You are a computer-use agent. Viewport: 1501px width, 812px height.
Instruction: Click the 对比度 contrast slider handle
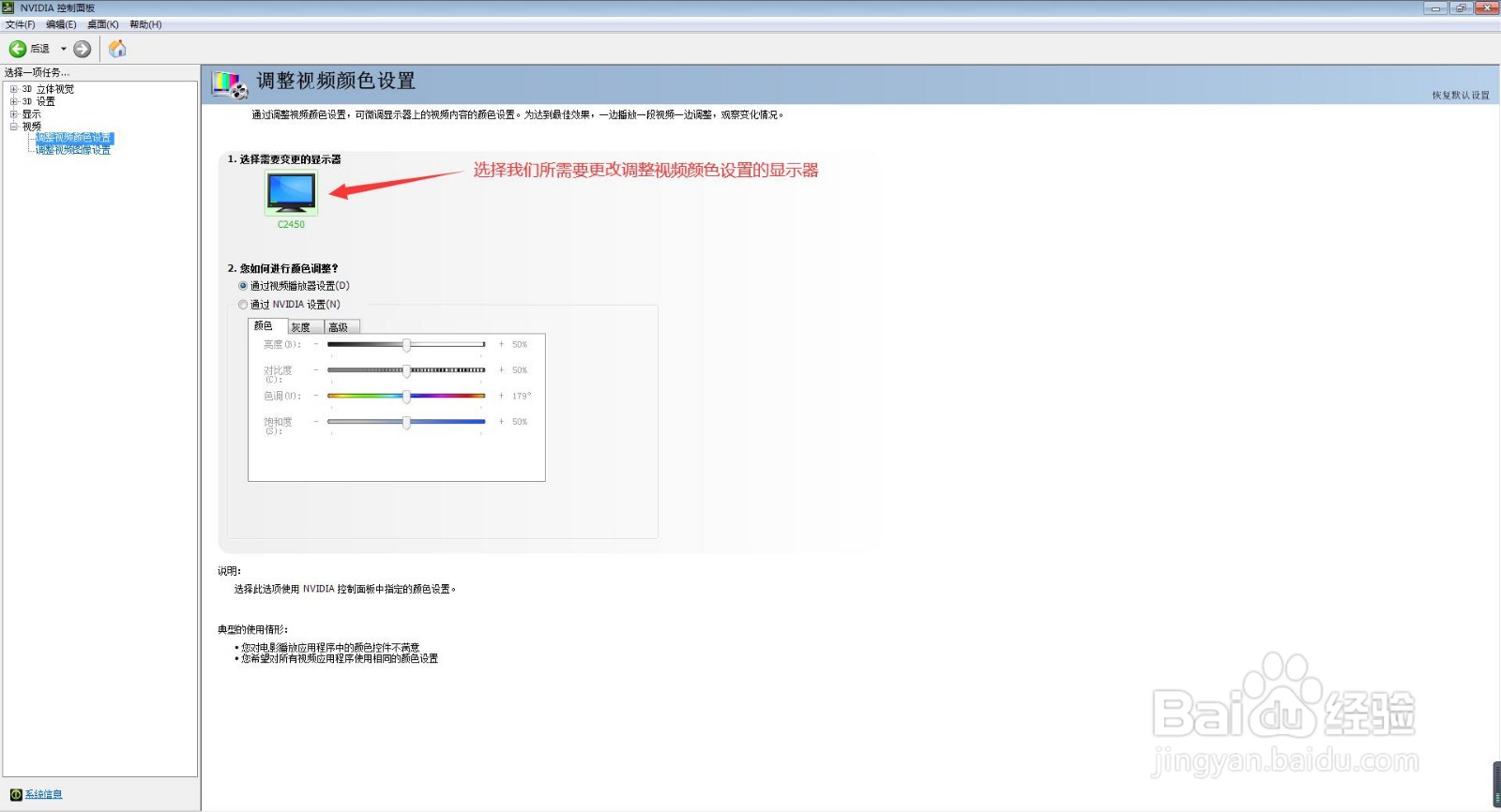[x=406, y=370]
